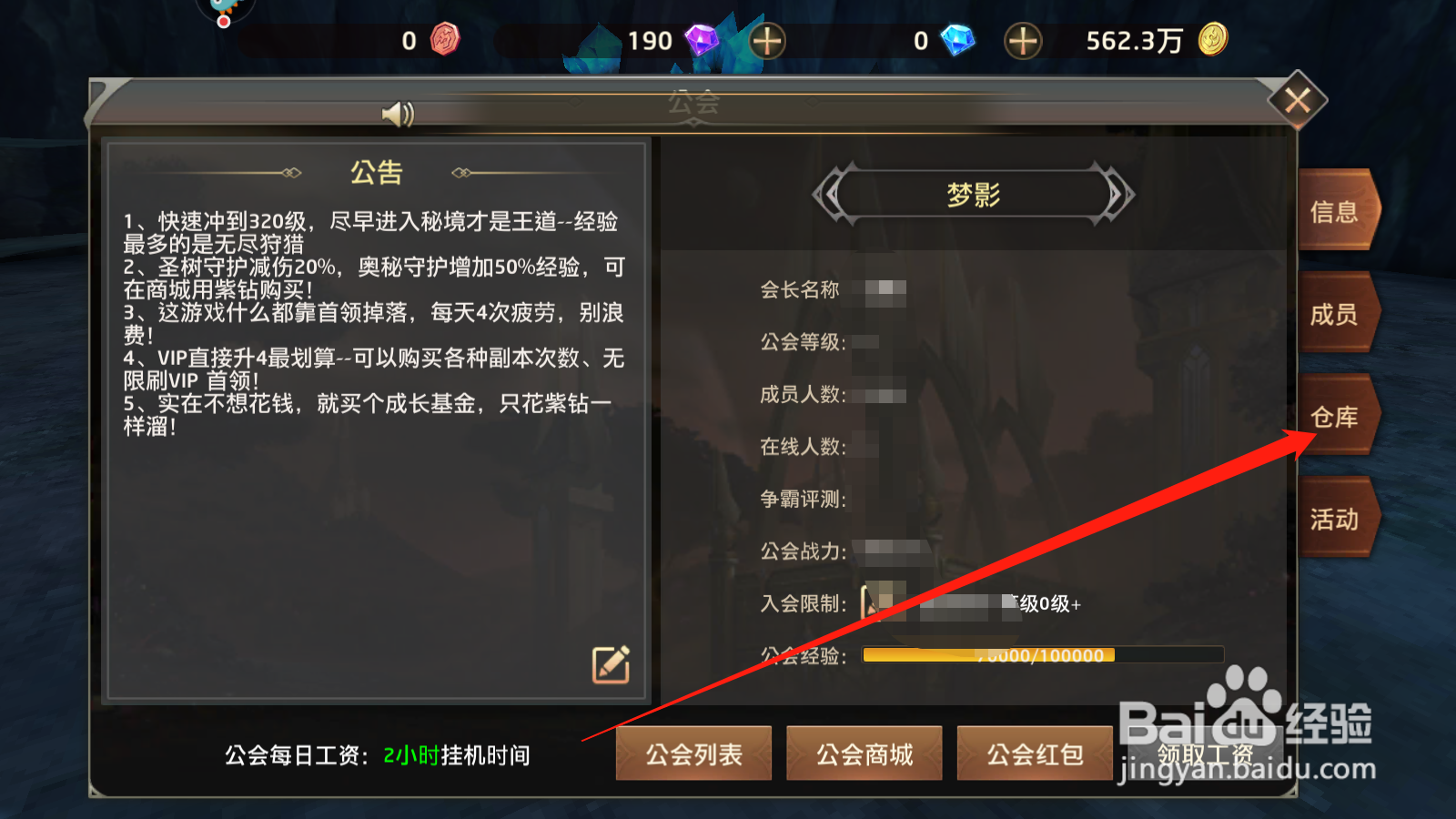Screen dimensions: 1456x819
Task: Open the 活动 activities tab
Action: tap(1338, 519)
